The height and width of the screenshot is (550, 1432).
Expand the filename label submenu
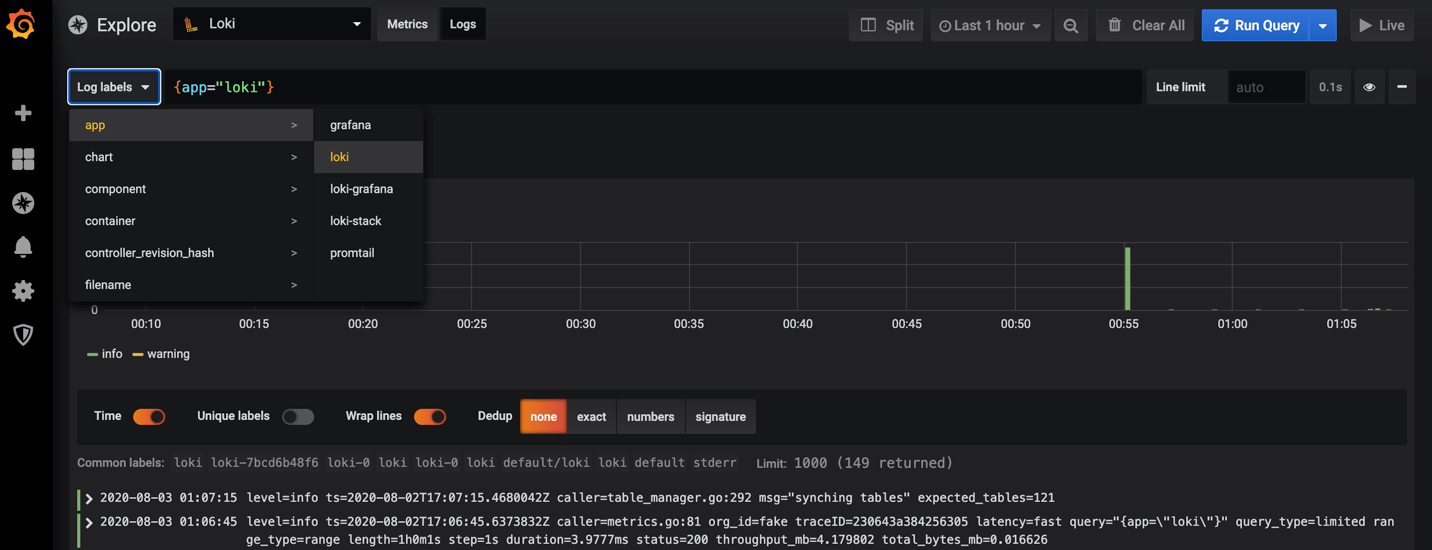point(191,285)
